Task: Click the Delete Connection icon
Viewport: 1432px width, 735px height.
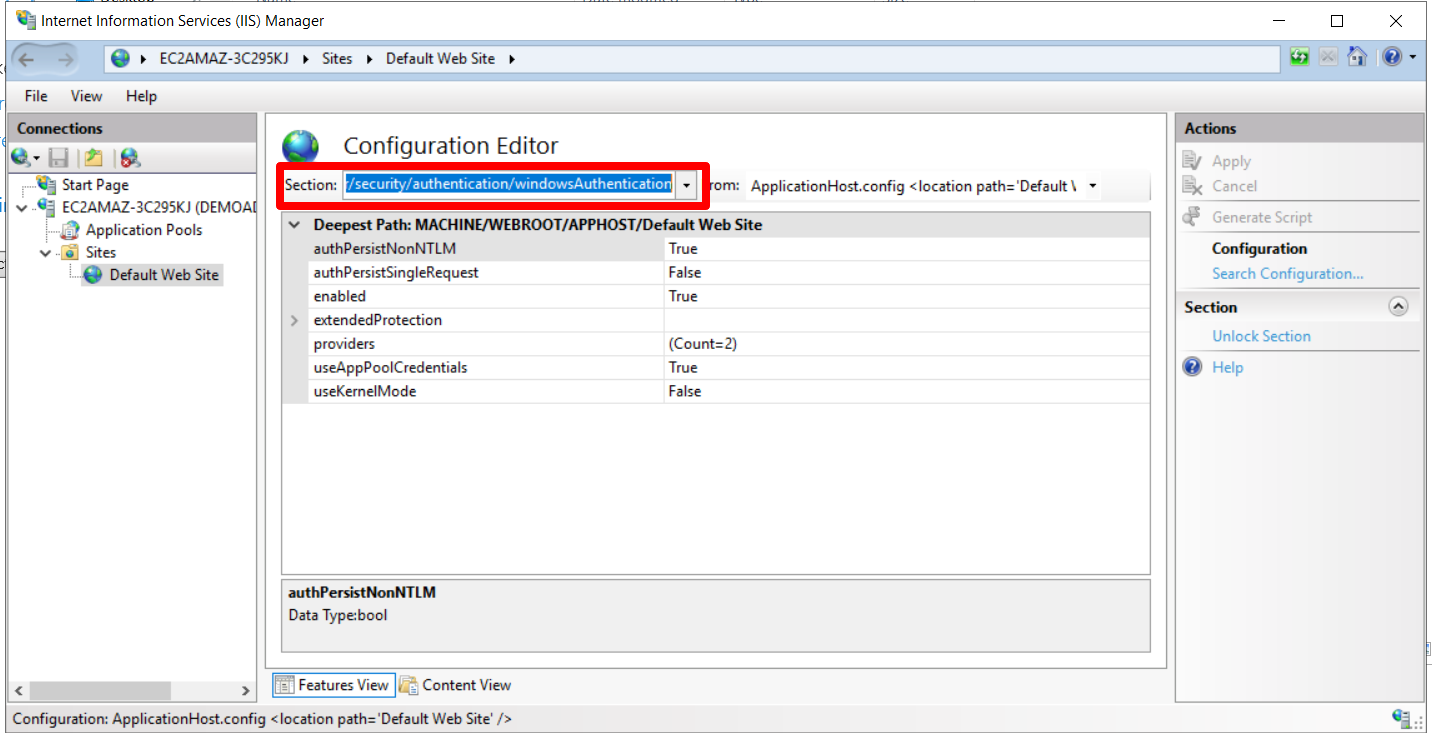Action: [130, 157]
